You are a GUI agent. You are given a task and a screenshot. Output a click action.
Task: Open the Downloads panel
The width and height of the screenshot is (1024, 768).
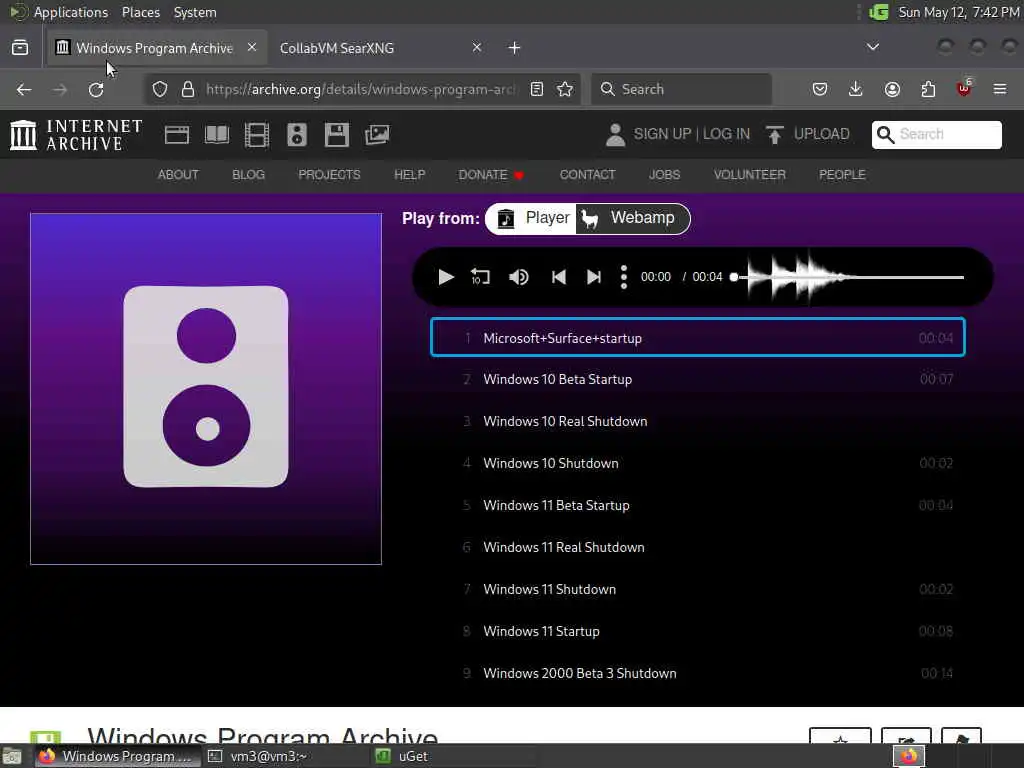click(x=856, y=89)
